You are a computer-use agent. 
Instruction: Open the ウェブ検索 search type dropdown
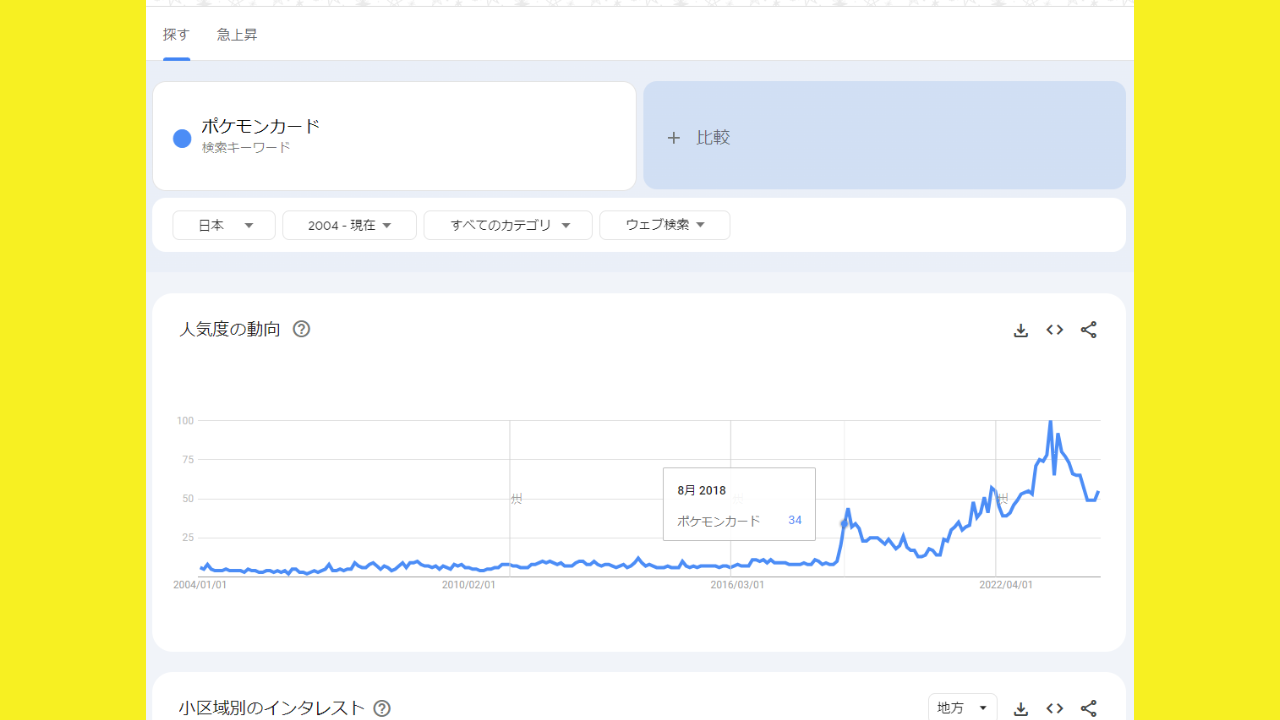[x=665, y=225]
